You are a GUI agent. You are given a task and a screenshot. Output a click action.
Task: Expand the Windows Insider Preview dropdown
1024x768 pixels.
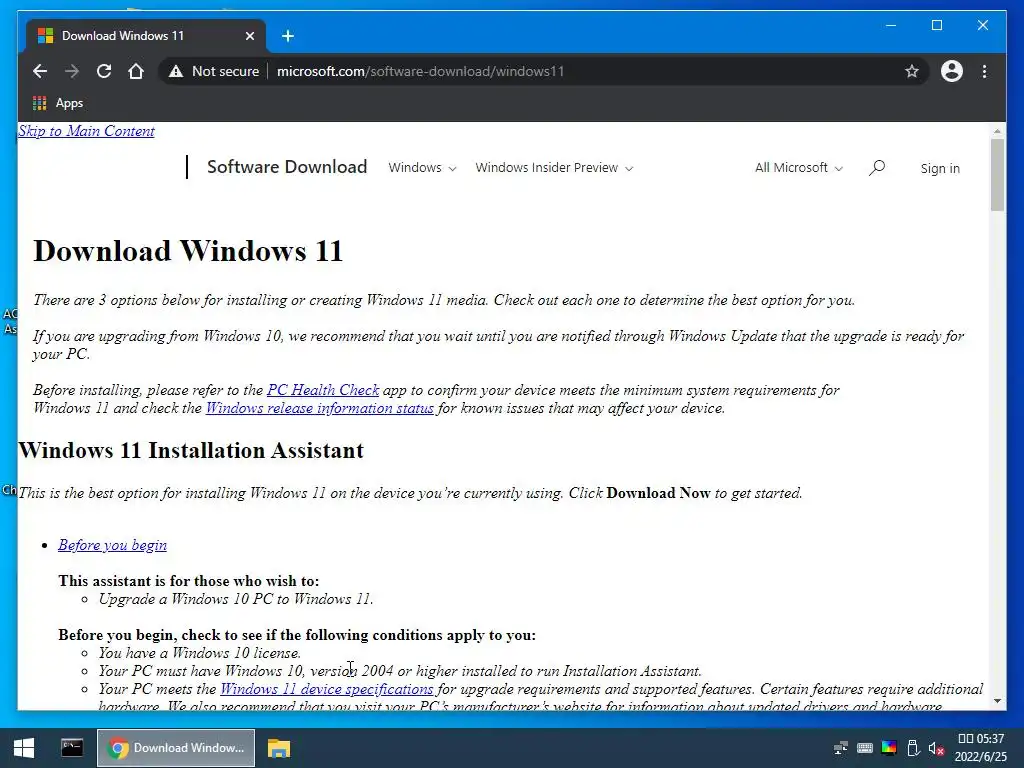554,168
